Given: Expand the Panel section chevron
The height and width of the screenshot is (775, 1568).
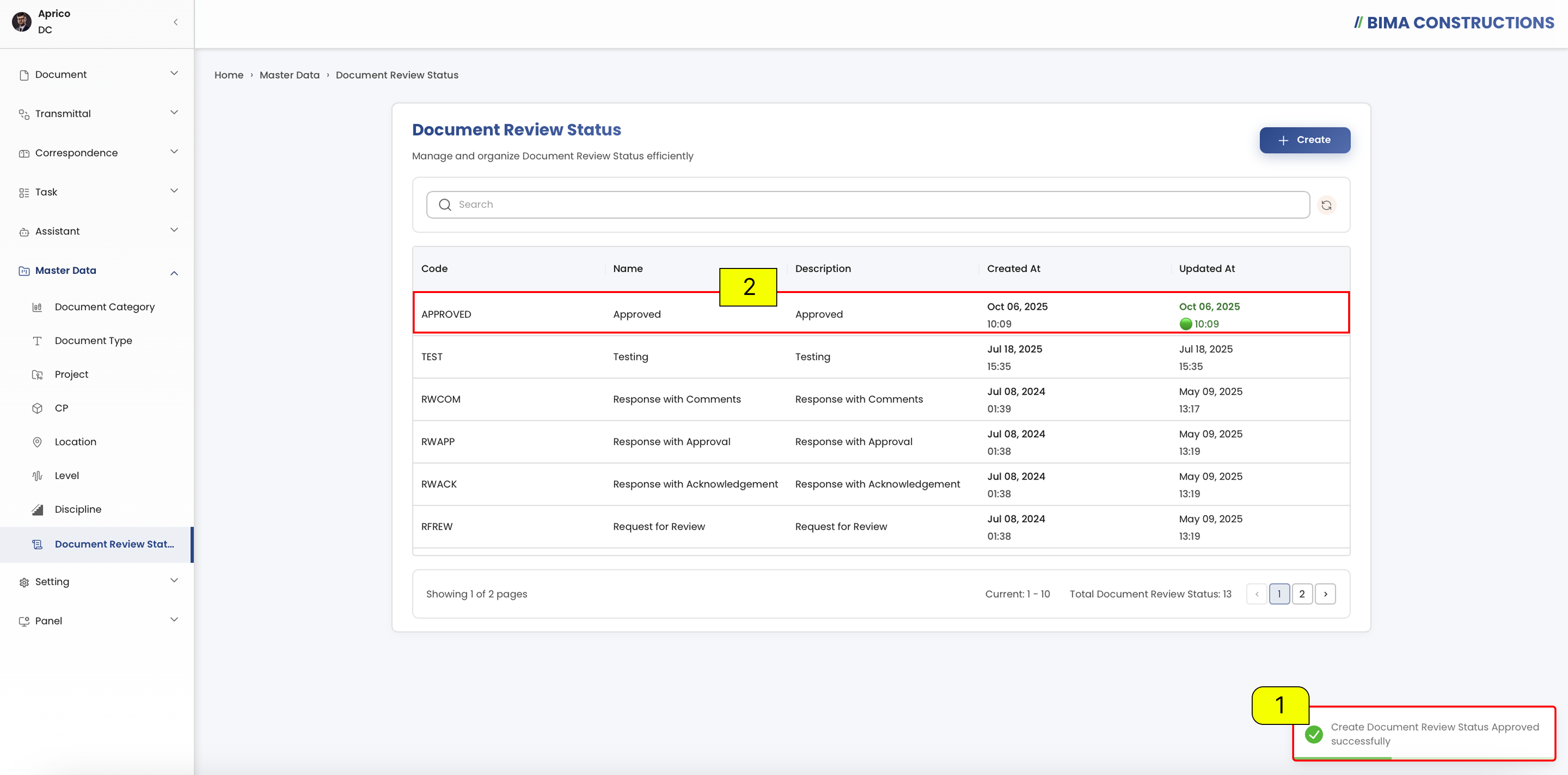Looking at the screenshot, I should coord(174,620).
